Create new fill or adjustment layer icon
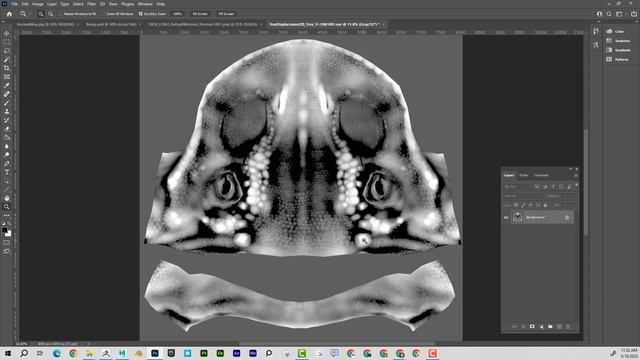 (541, 327)
